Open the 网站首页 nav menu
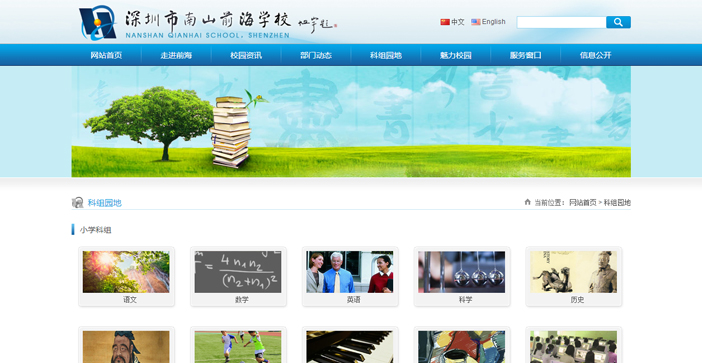702x363 pixels. click(106, 56)
